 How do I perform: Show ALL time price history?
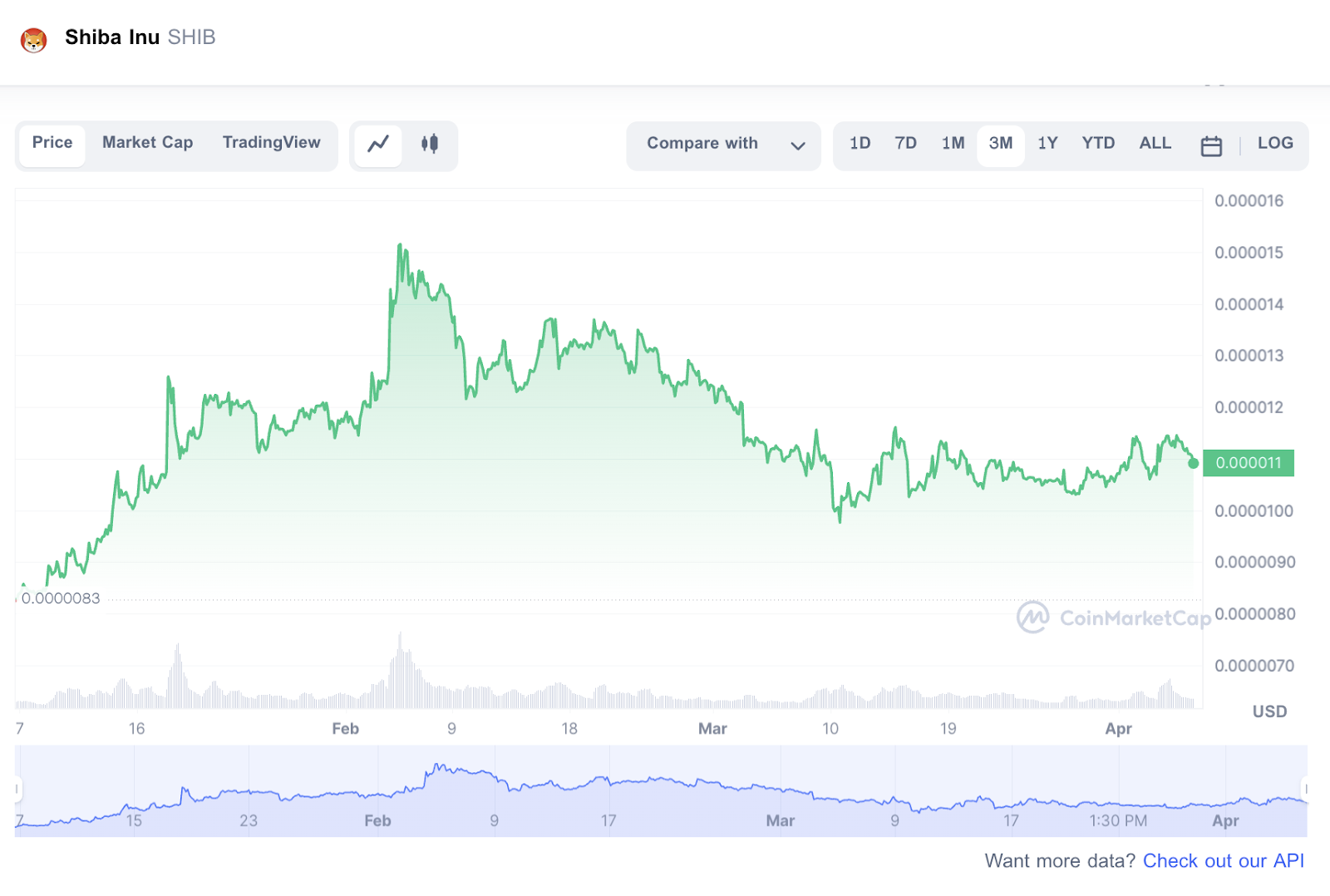1155,143
